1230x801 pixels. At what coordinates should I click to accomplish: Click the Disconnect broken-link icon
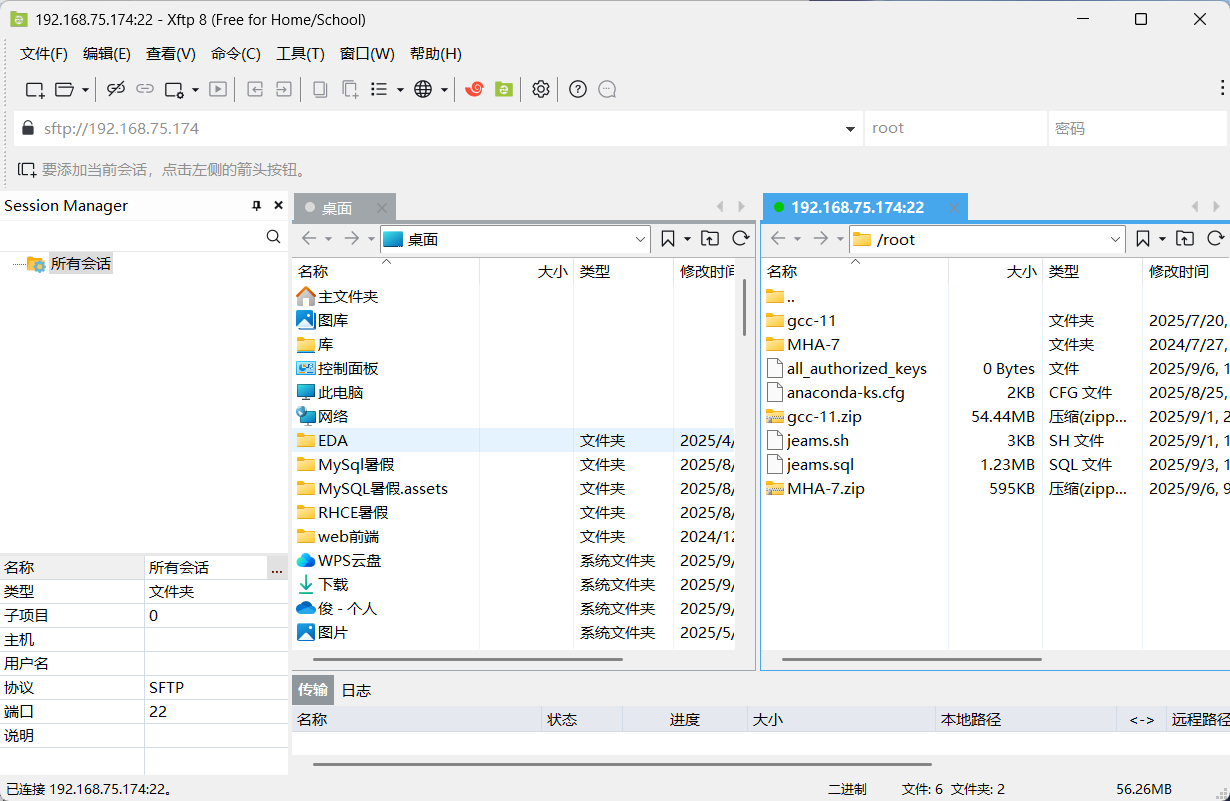click(116, 89)
